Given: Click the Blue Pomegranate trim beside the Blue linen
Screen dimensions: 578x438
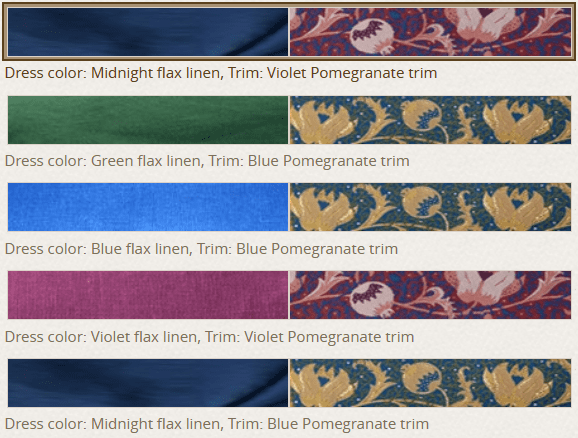Looking at the screenshot, I should pos(430,207).
